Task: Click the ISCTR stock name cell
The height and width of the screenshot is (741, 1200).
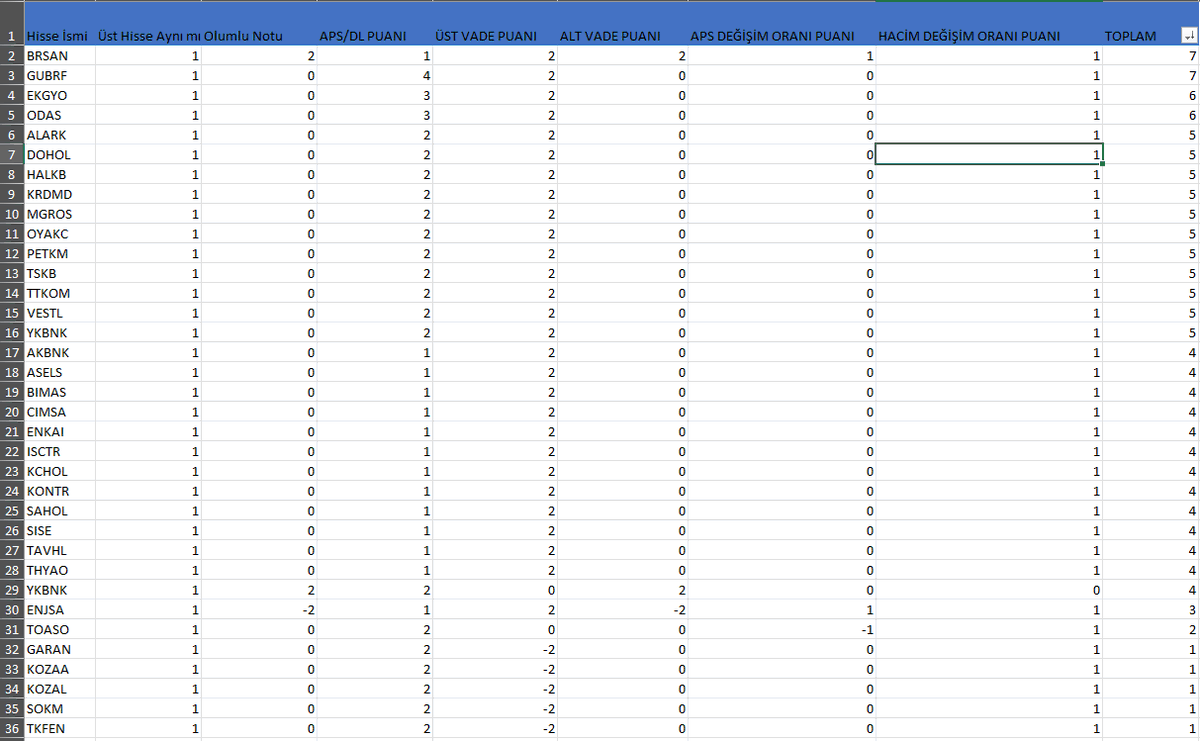Action: pos(58,451)
